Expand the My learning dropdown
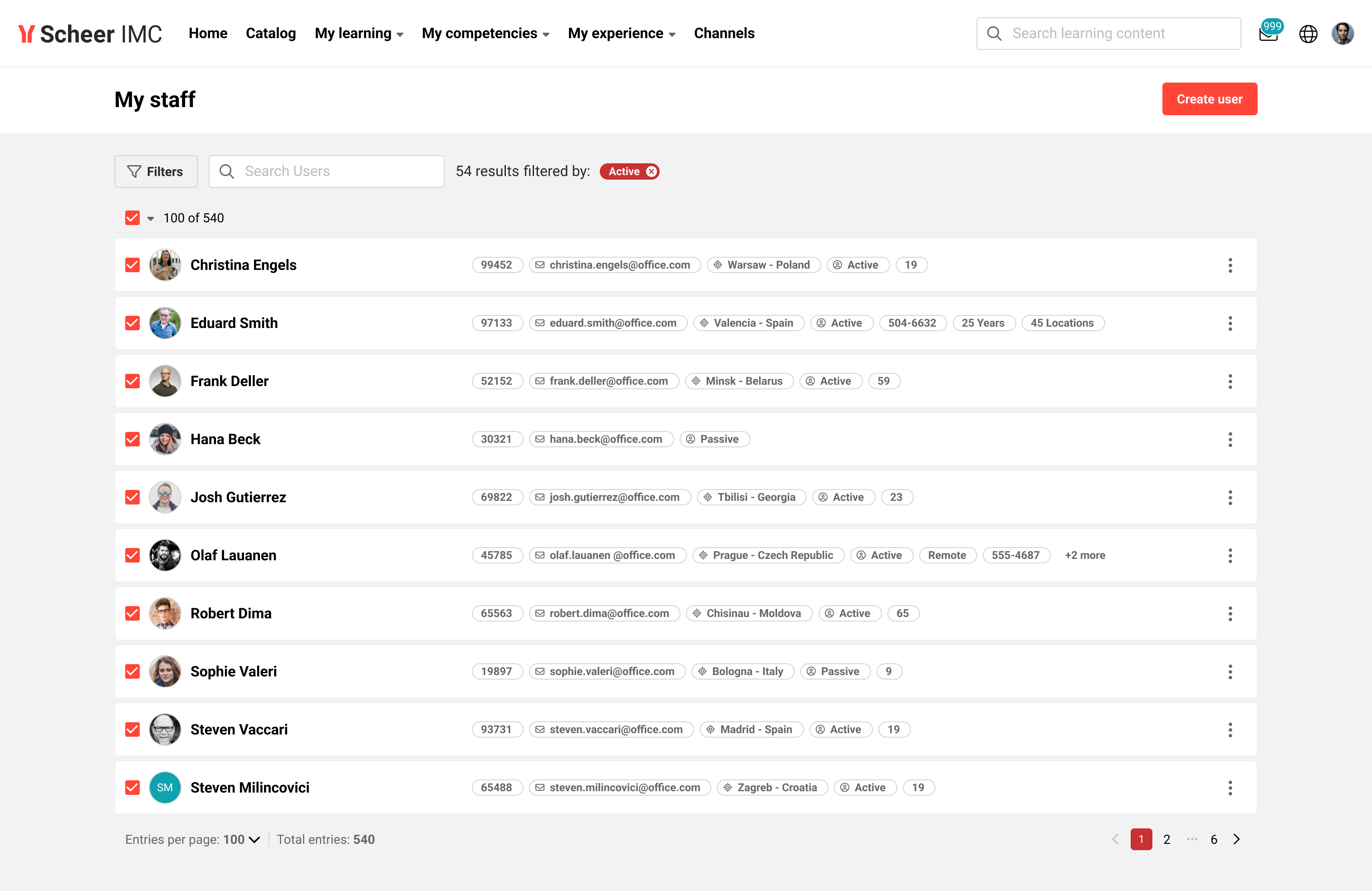 pos(358,34)
